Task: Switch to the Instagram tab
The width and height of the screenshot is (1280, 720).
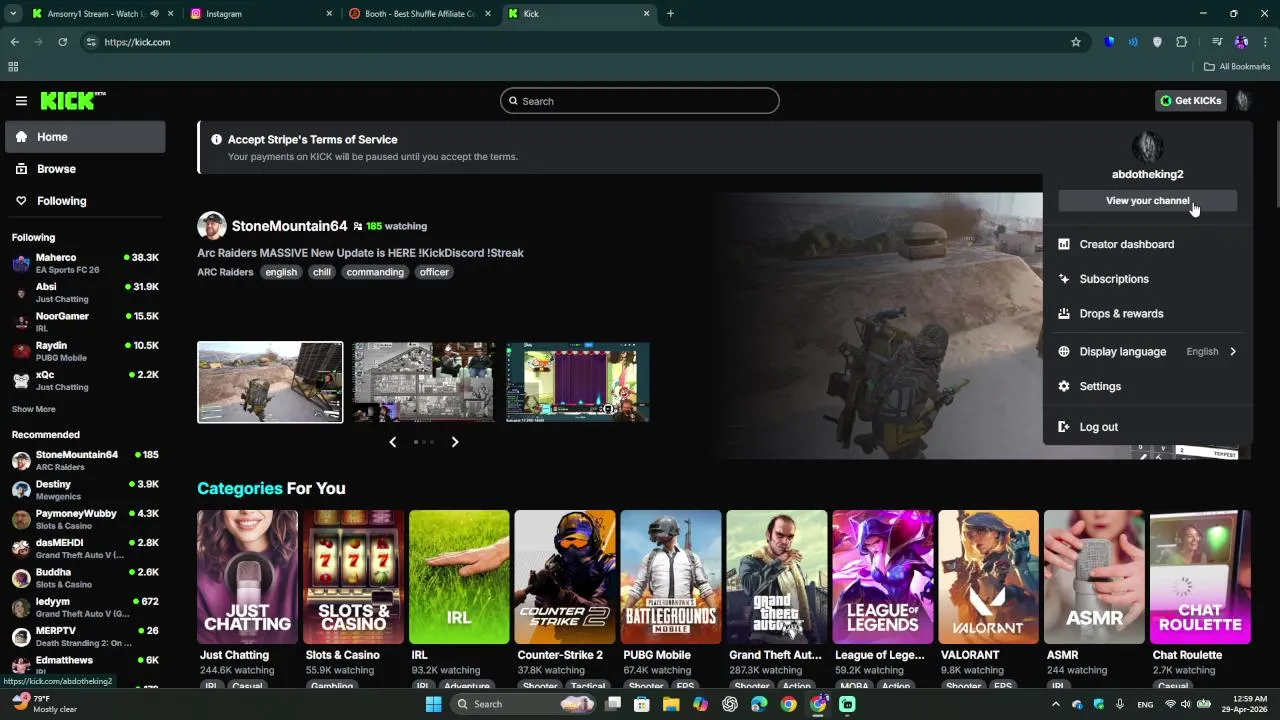Action: 260,14
